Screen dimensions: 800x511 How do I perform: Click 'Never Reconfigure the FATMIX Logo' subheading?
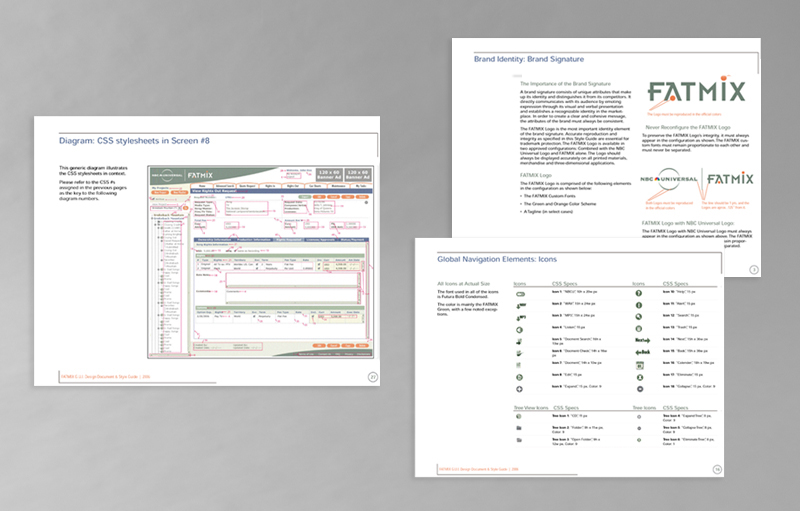[688, 127]
